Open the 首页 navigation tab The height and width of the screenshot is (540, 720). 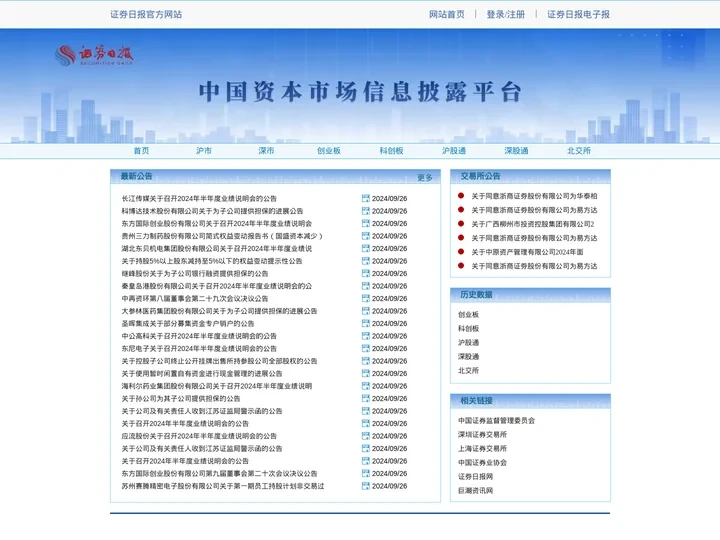141,151
